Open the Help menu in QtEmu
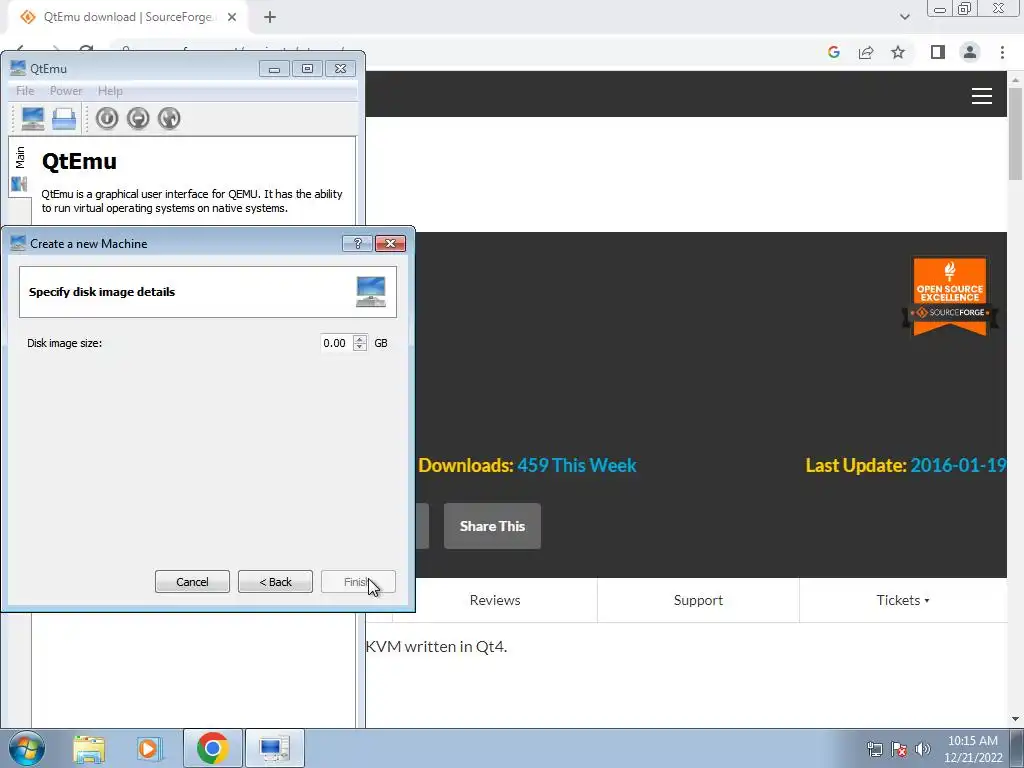The height and width of the screenshot is (768, 1024). [110, 91]
